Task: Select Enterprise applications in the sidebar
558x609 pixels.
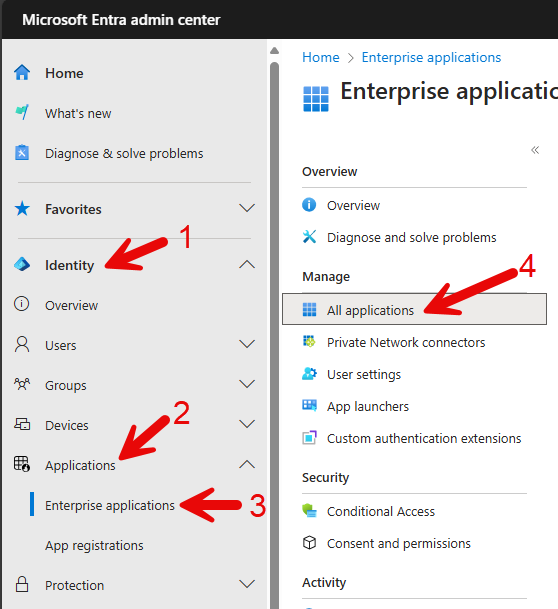Action: tap(110, 505)
